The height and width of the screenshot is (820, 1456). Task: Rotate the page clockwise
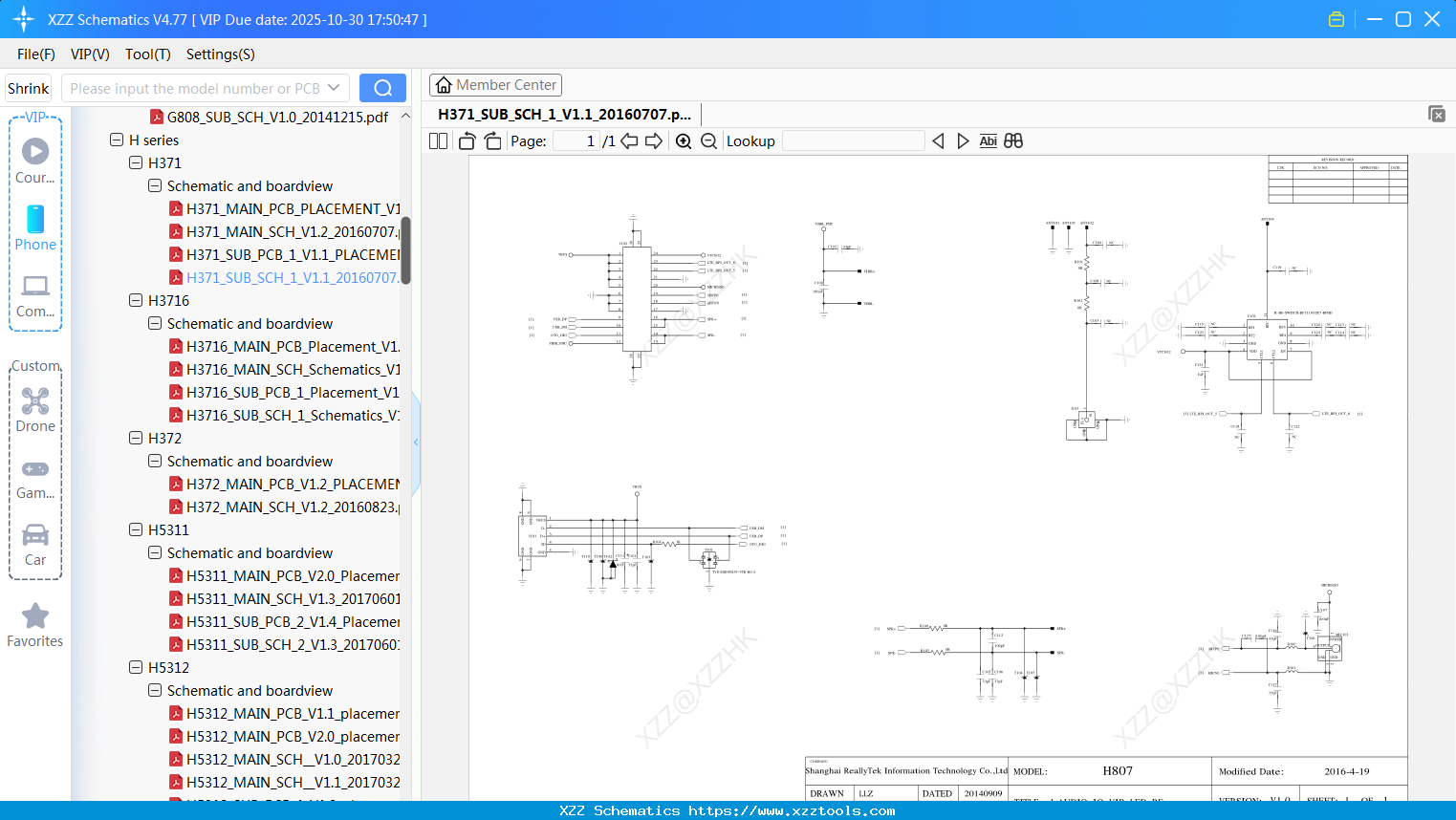(x=491, y=140)
